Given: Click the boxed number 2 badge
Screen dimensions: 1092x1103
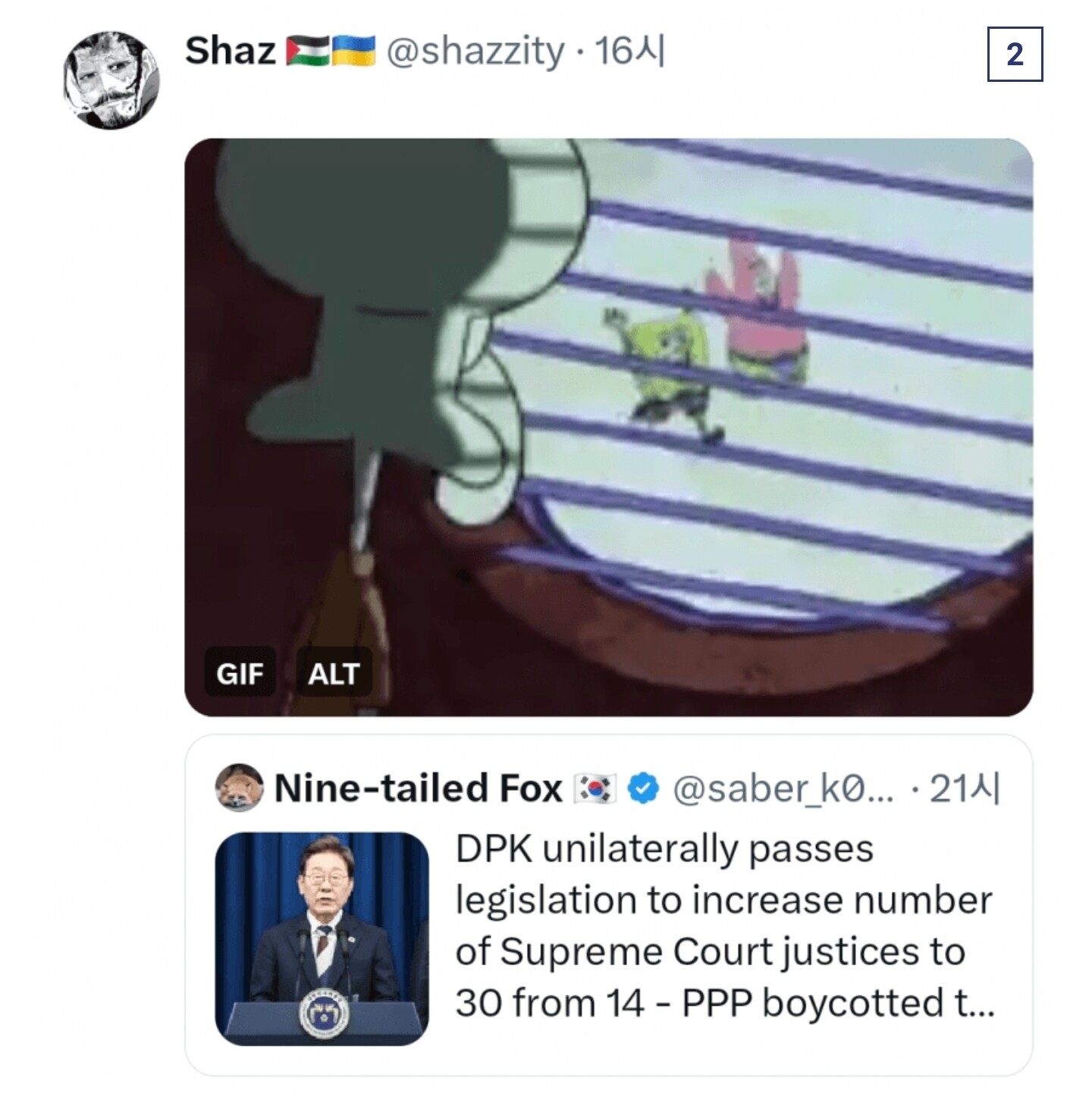Looking at the screenshot, I should [1015, 54].
